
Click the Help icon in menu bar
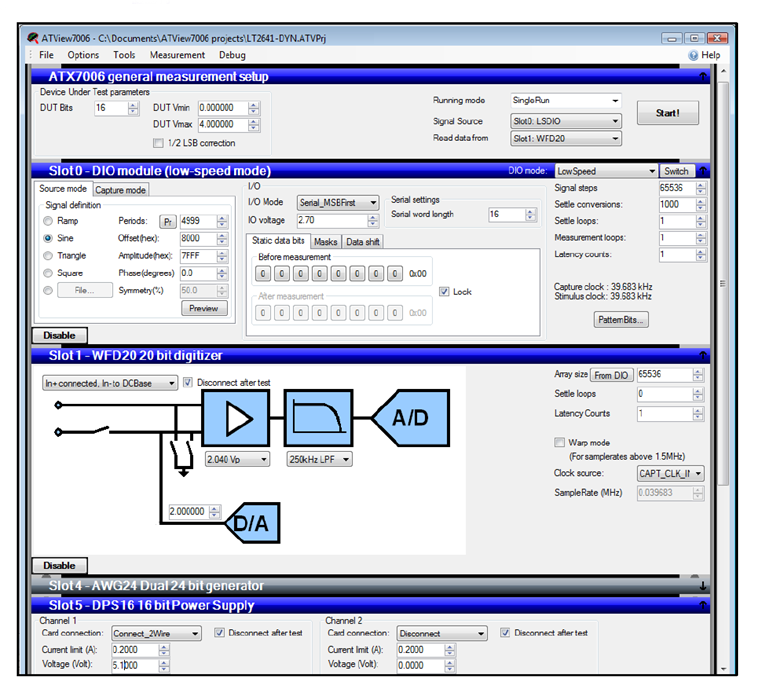click(693, 55)
